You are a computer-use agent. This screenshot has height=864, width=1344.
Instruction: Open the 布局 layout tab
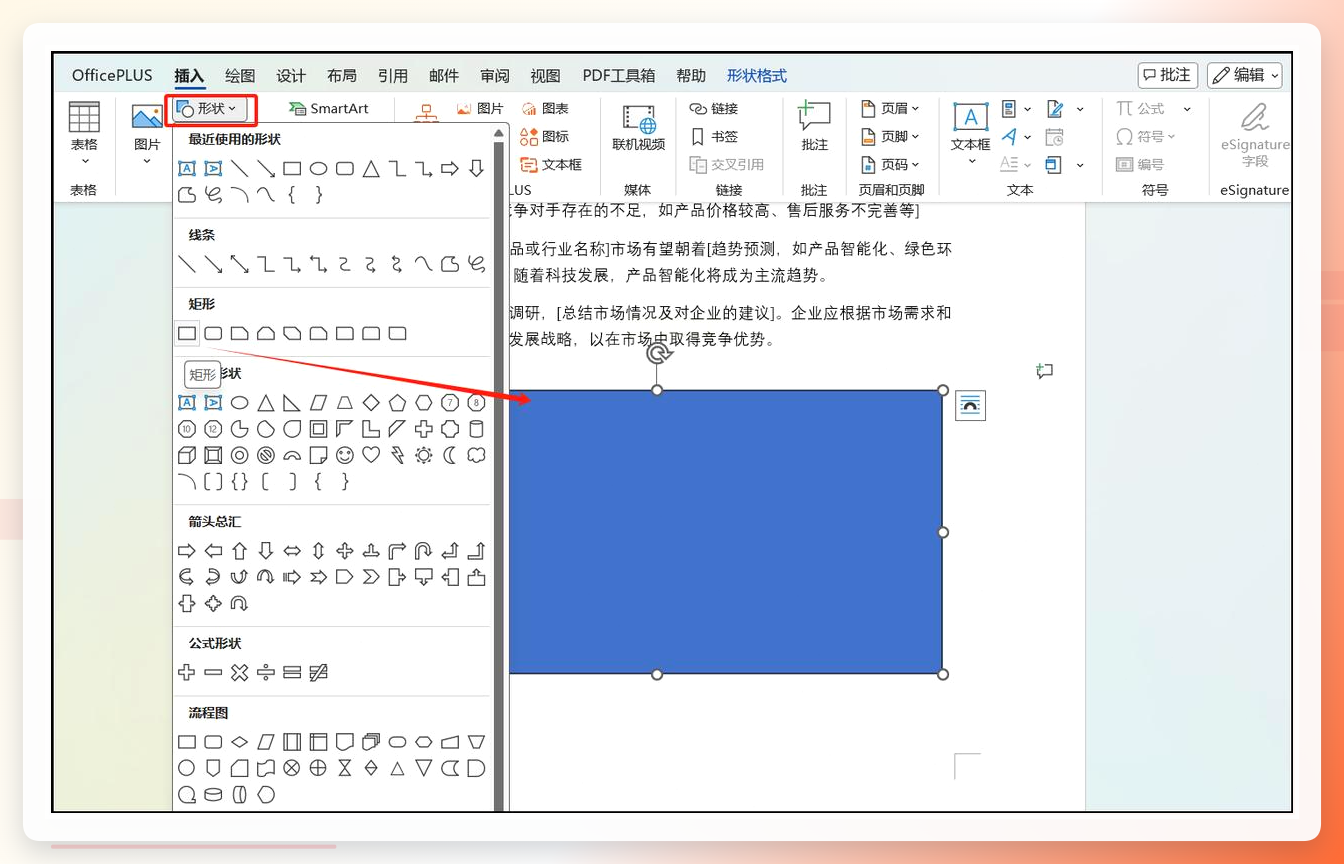[x=342, y=76]
